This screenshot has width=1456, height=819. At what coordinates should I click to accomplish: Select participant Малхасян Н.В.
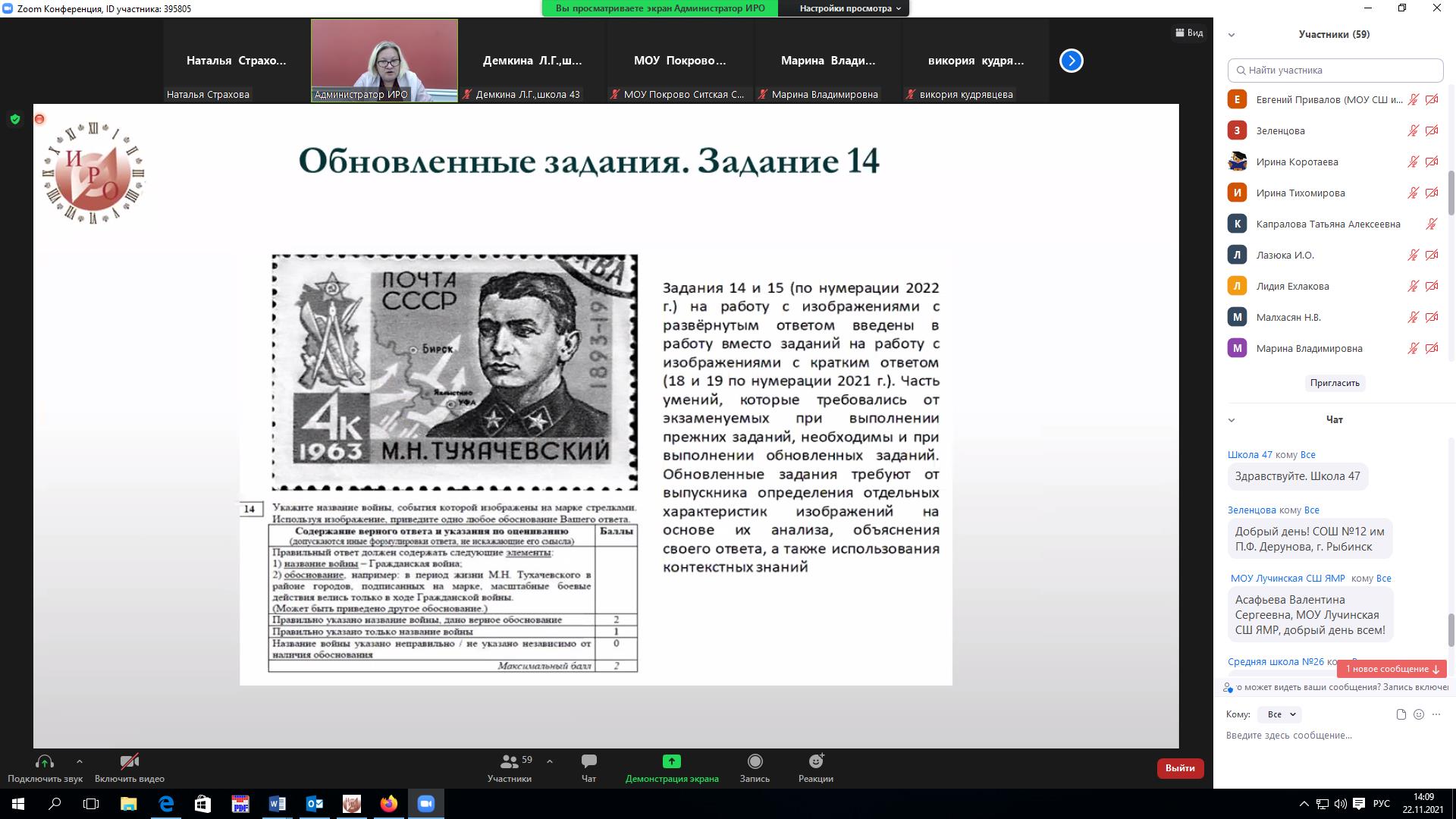tap(1333, 317)
